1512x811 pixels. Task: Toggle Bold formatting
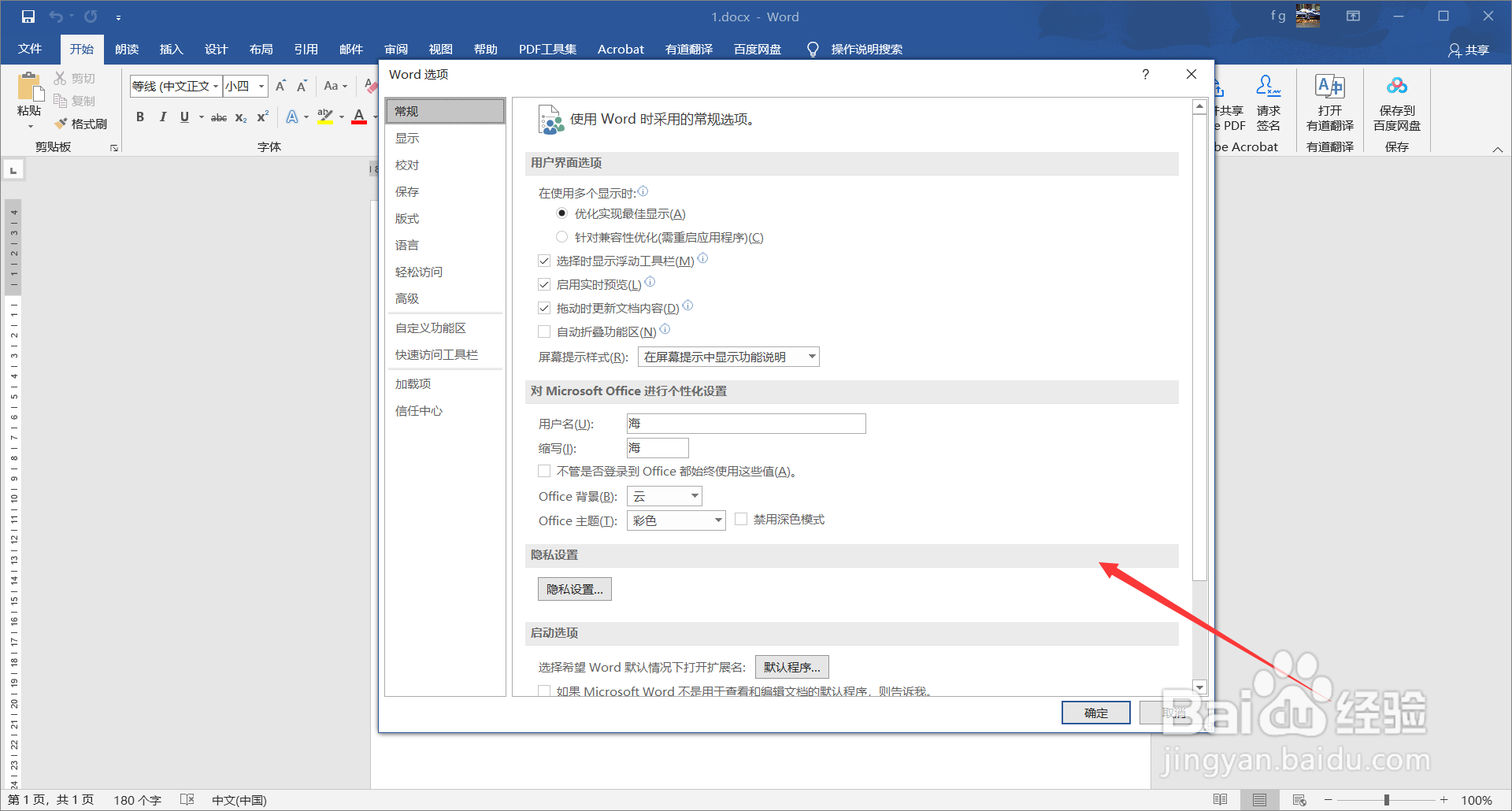point(140,117)
